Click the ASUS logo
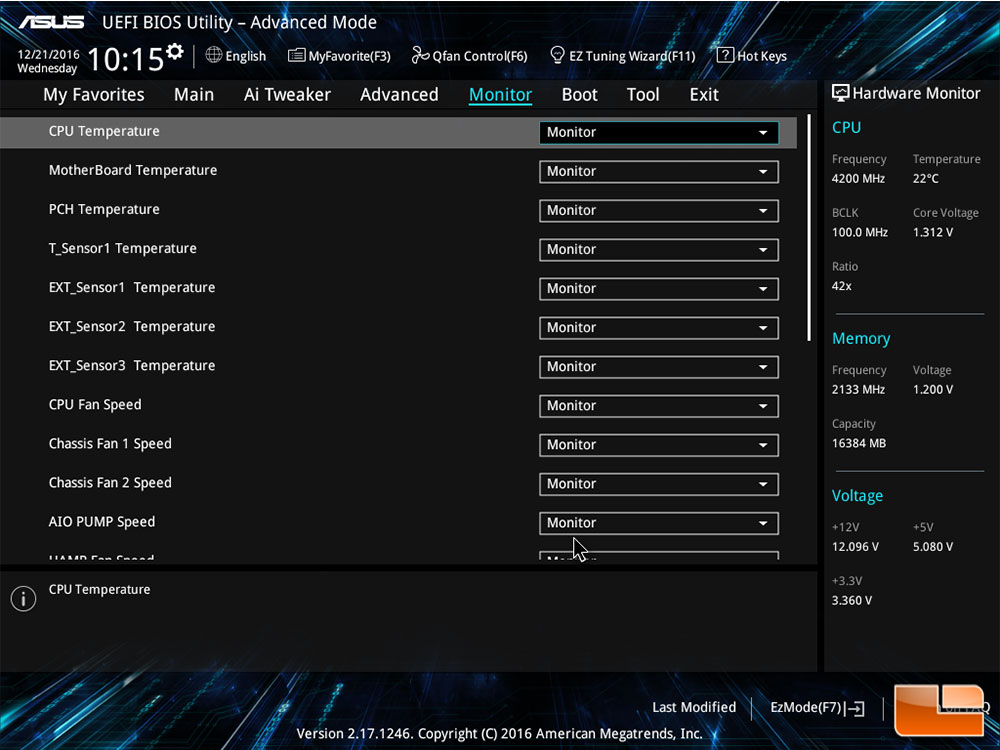The height and width of the screenshot is (750, 1000). [x=52, y=22]
